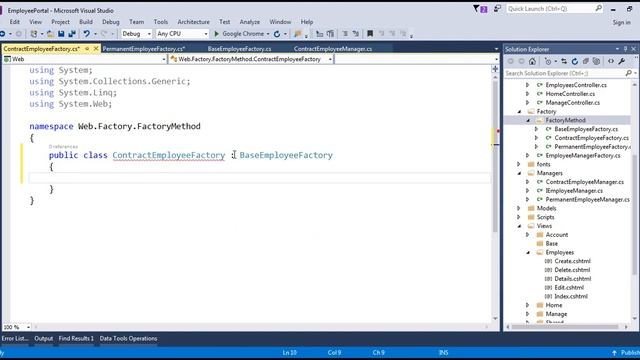Click Collapse All icon in Solution Explorer
This screenshot has height=360, width=640.
coord(586,62)
